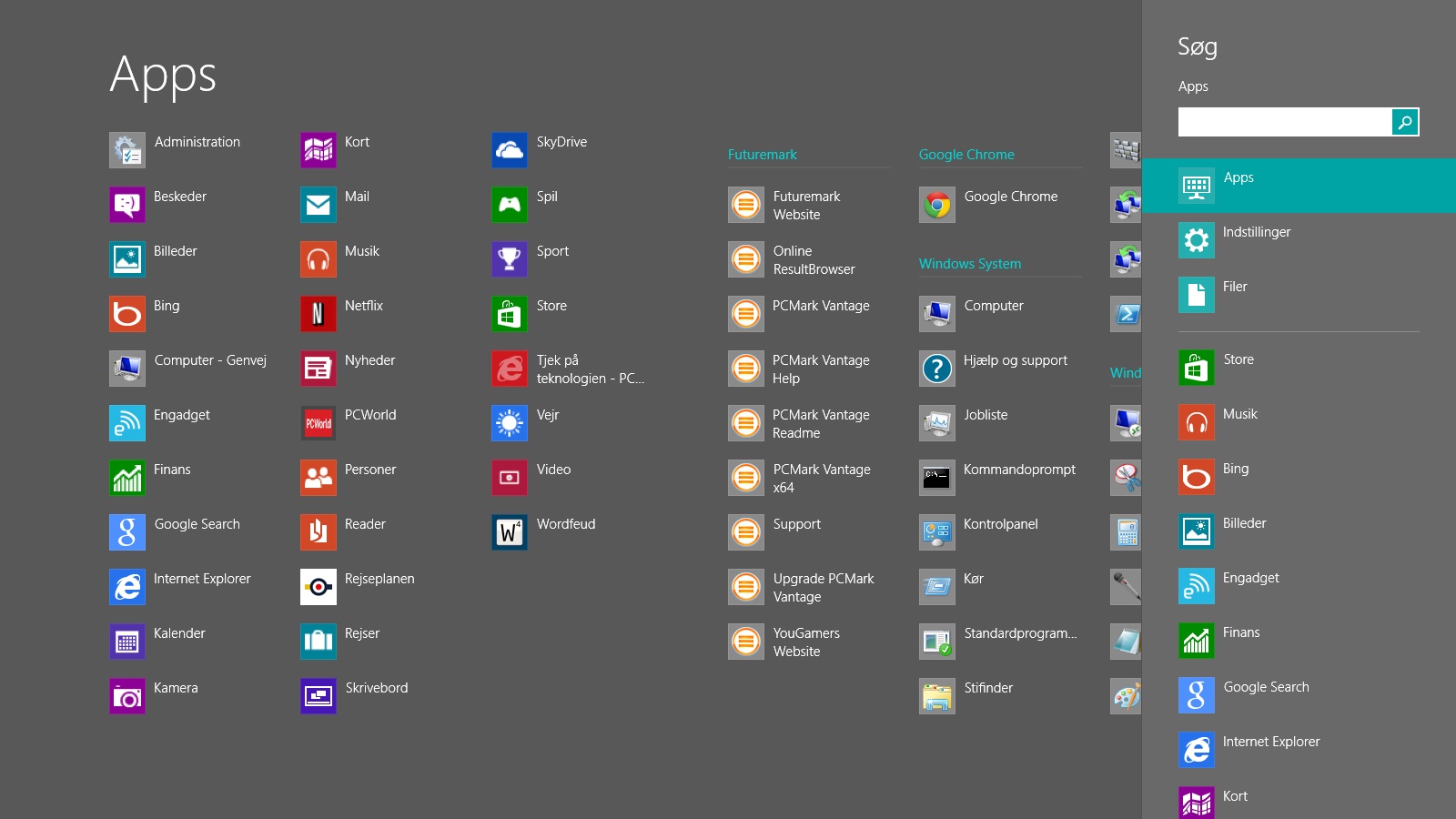
Task: Open the Wordfeud game icon
Action: (x=509, y=532)
